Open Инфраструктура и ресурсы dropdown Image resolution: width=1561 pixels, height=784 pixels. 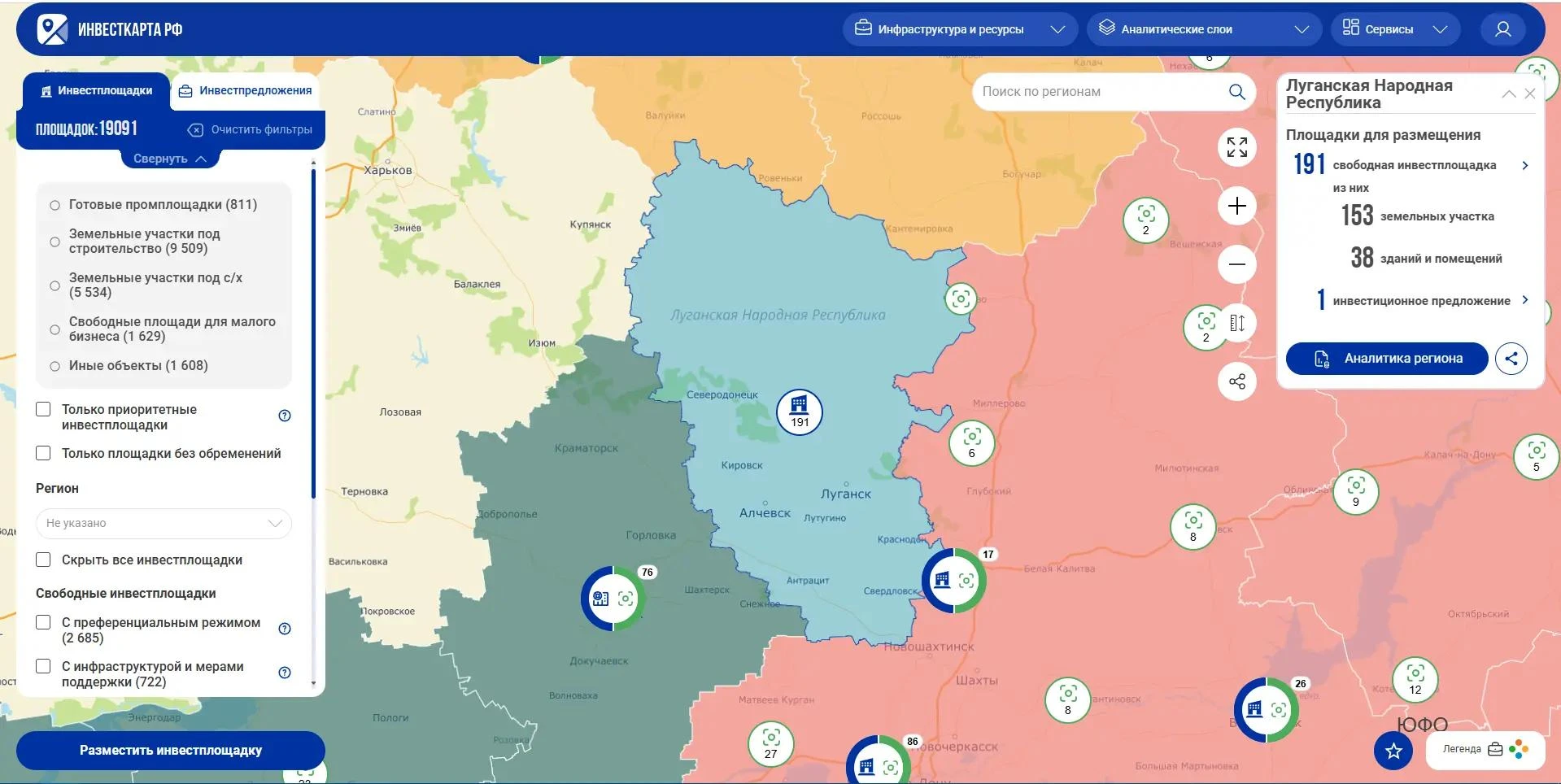click(x=960, y=29)
